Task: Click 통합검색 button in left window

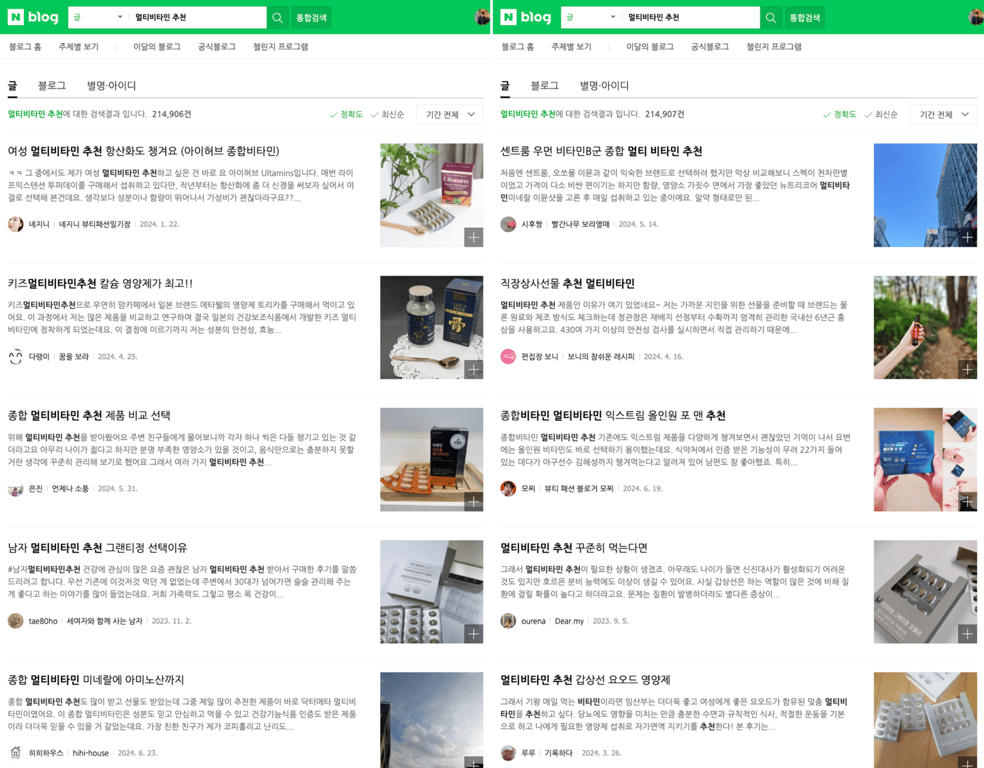Action: click(311, 18)
